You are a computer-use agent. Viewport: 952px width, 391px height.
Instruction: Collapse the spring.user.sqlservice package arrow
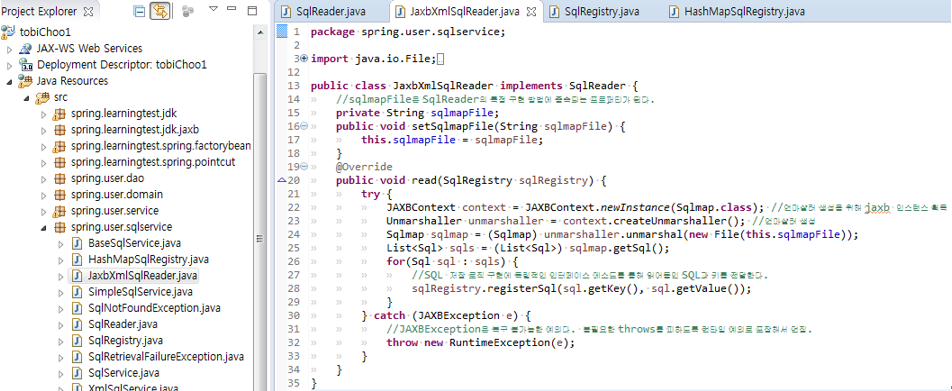pos(44,228)
